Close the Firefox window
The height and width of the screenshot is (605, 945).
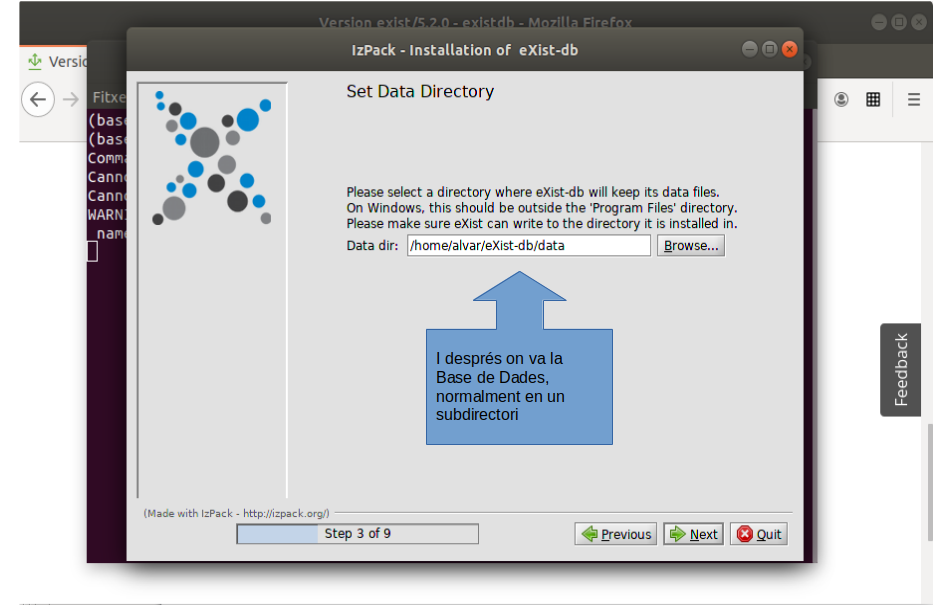point(918,22)
